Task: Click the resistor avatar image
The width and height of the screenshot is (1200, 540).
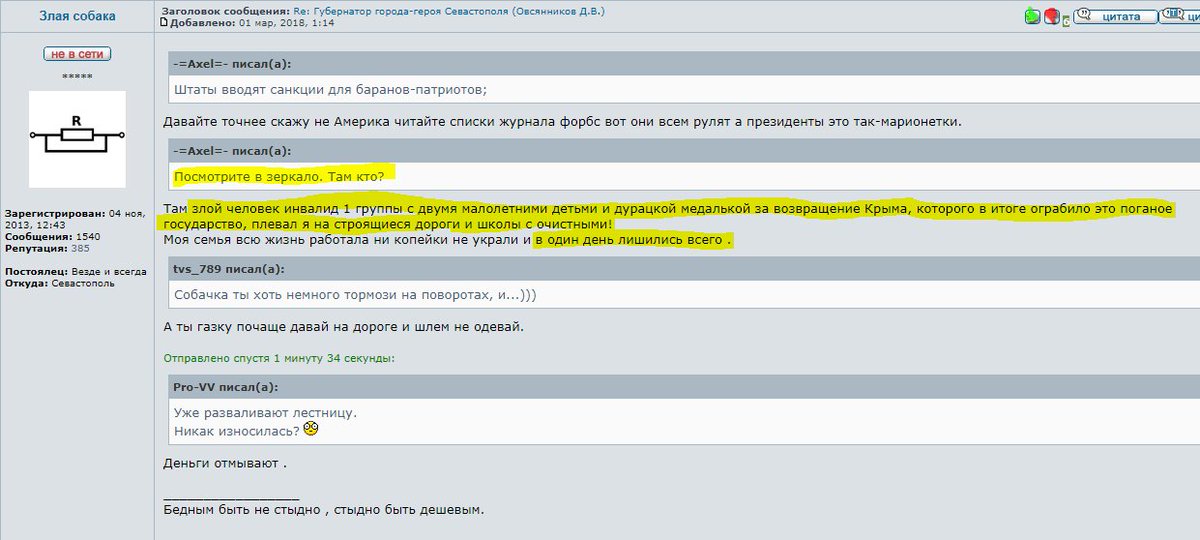Action: coord(77,139)
